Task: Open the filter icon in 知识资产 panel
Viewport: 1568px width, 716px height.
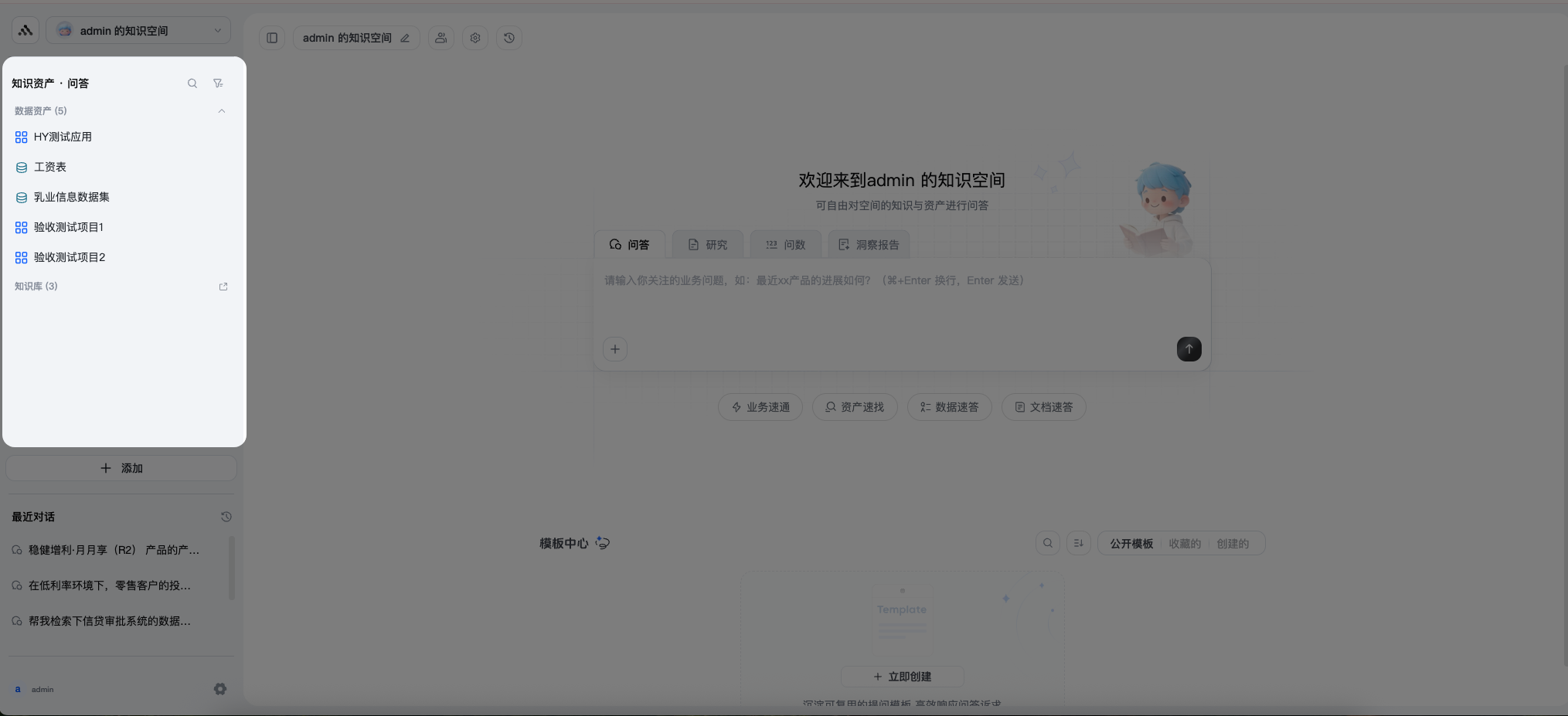Action: (219, 83)
